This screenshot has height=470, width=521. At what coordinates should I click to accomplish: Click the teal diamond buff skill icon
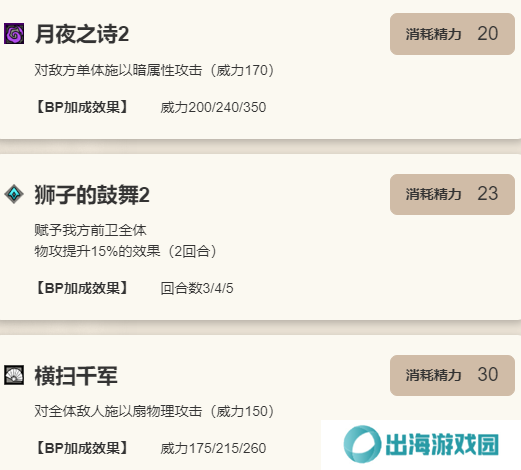(x=14, y=194)
